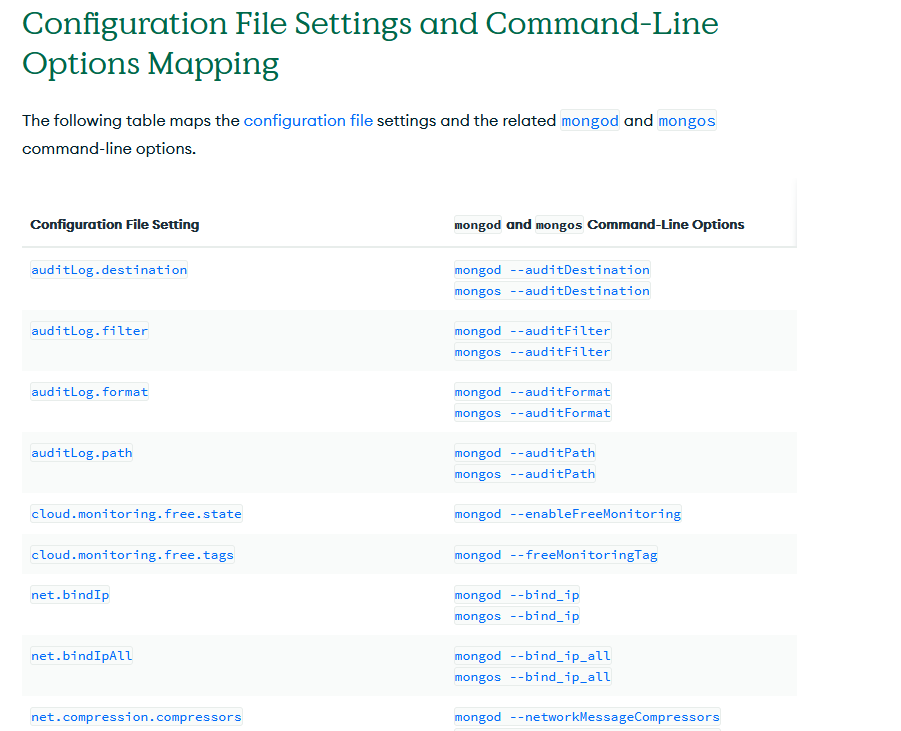Click mongos --bind_ip option link
901x731 pixels.
point(517,616)
